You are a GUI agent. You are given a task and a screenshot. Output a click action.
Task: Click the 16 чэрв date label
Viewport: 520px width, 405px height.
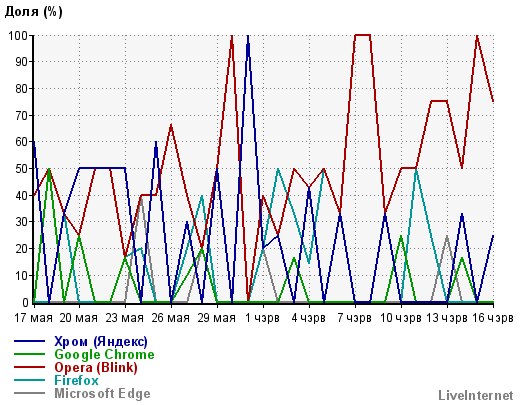(493, 318)
